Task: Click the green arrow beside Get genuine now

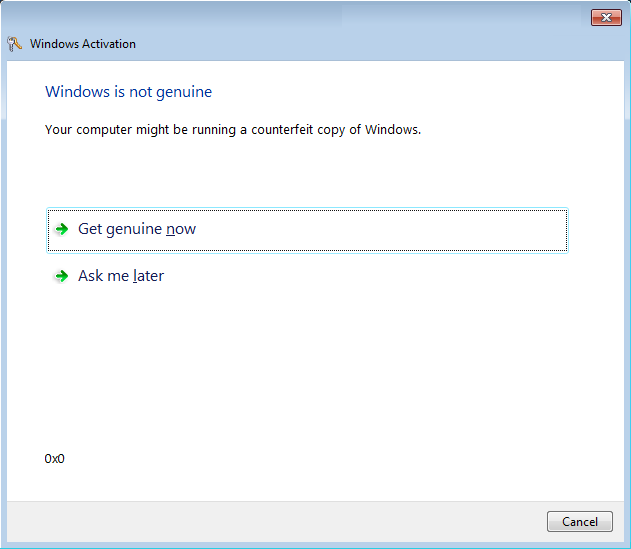Action: [62, 229]
